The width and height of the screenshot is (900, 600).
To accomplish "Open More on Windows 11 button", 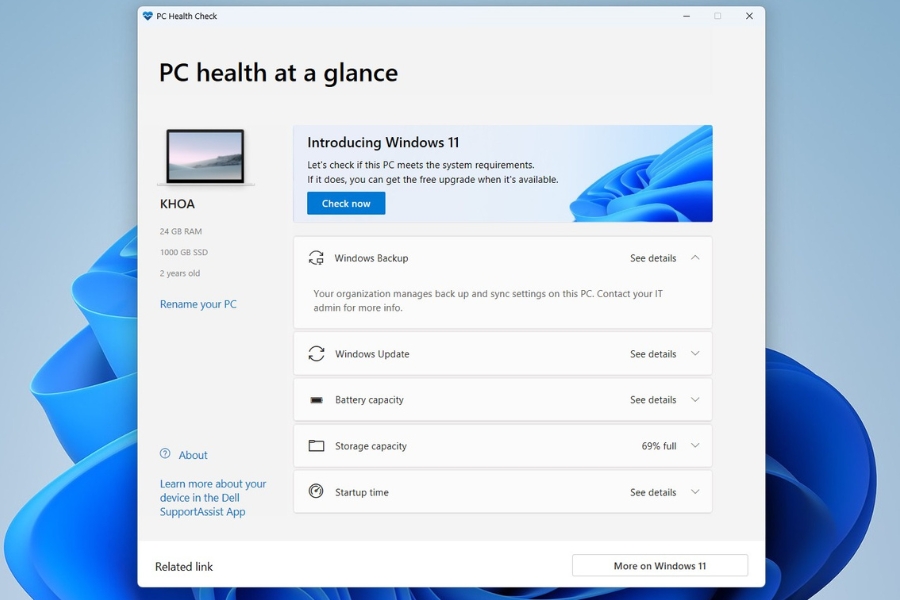I will pos(660,566).
